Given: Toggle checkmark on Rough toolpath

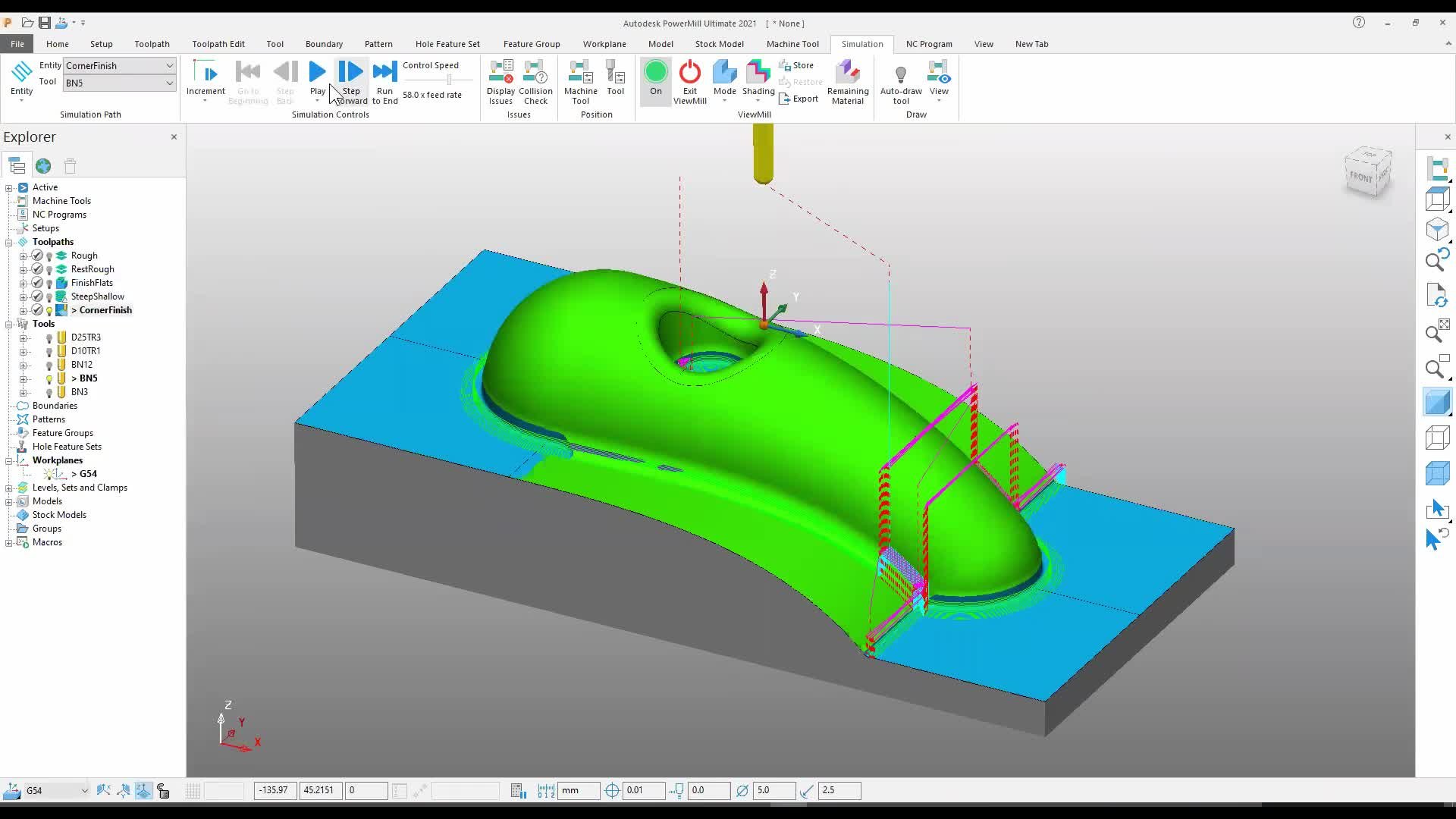Looking at the screenshot, I should [37, 256].
